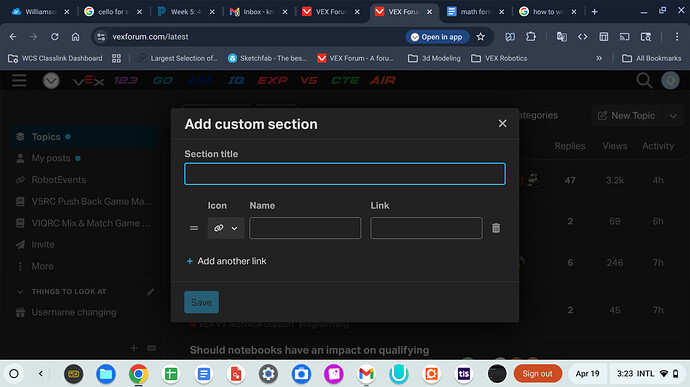Viewport: 690px width, 387px height.
Task: Switch to the how to w tab
Action: (547, 12)
